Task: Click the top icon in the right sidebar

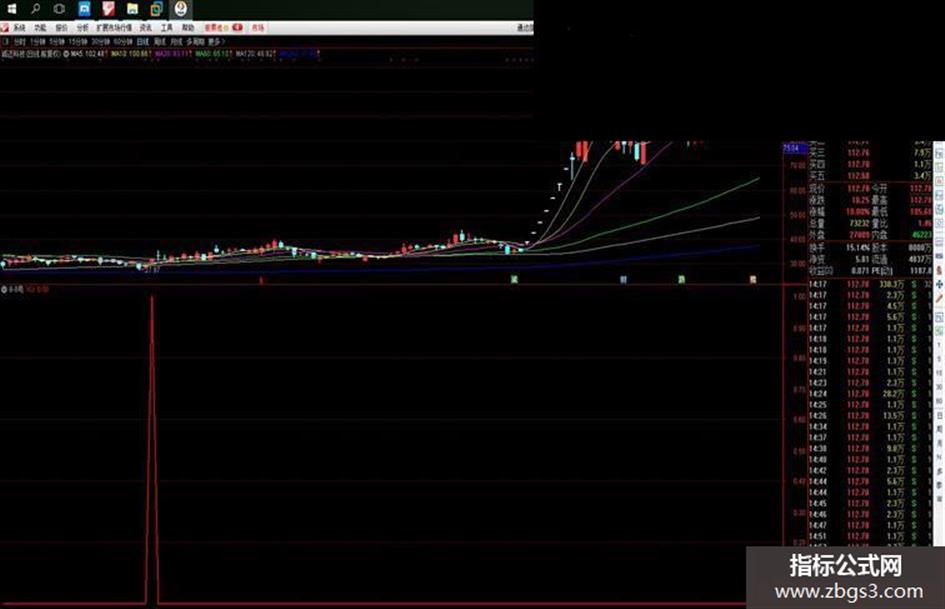Action: click(939, 153)
